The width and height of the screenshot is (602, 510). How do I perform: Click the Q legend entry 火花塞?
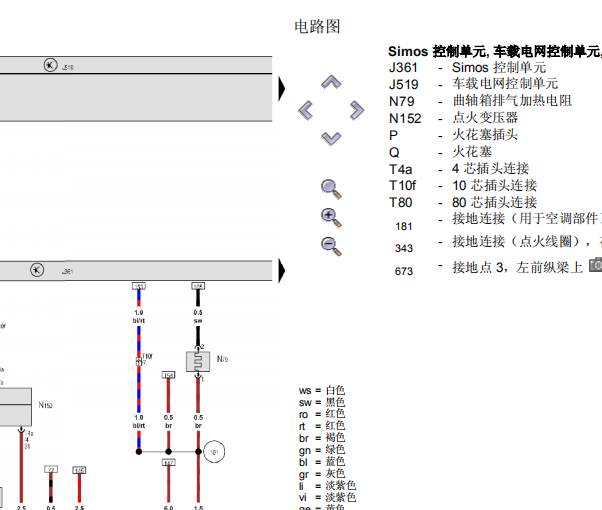click(x=440, y=152)
